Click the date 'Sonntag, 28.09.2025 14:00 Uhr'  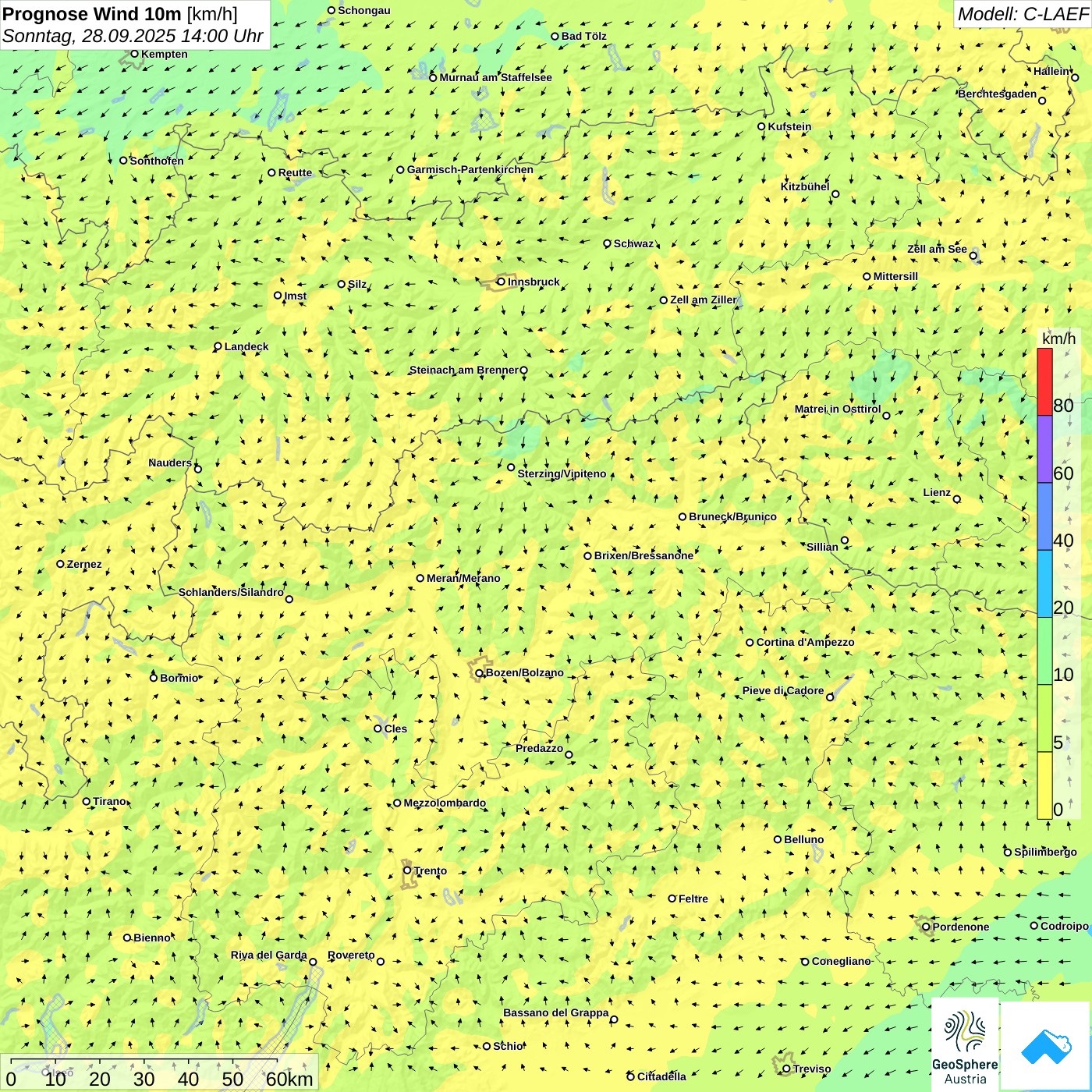point(133,36)
